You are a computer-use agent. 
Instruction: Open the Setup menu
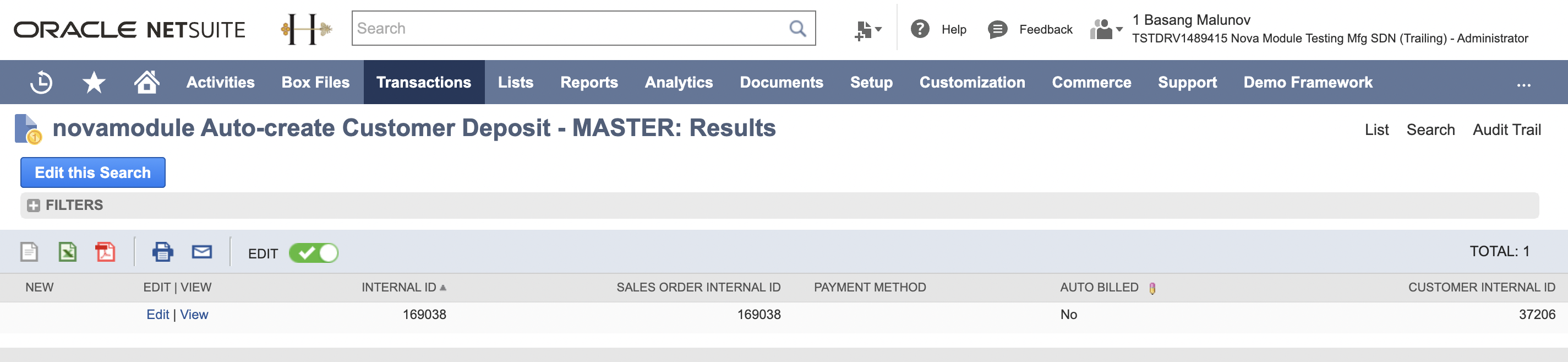coord(871,82)
